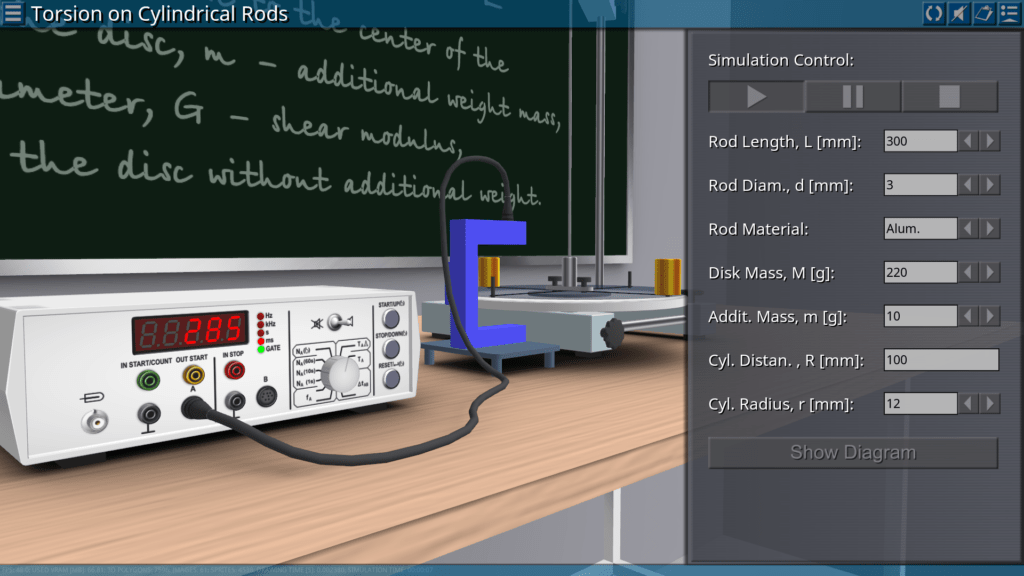Image resolution: width=1024 pixels, height=576 pixels.
Task: Decrease Rod Length with left arrow
Action: (968, 141)
